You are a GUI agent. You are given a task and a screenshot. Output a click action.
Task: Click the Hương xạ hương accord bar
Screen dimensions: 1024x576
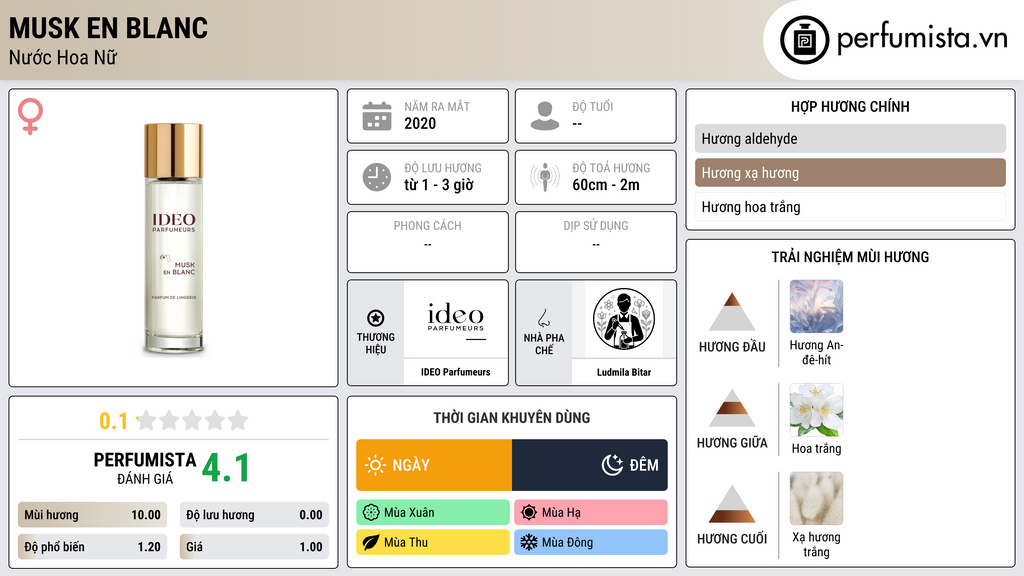coord(850,173)
